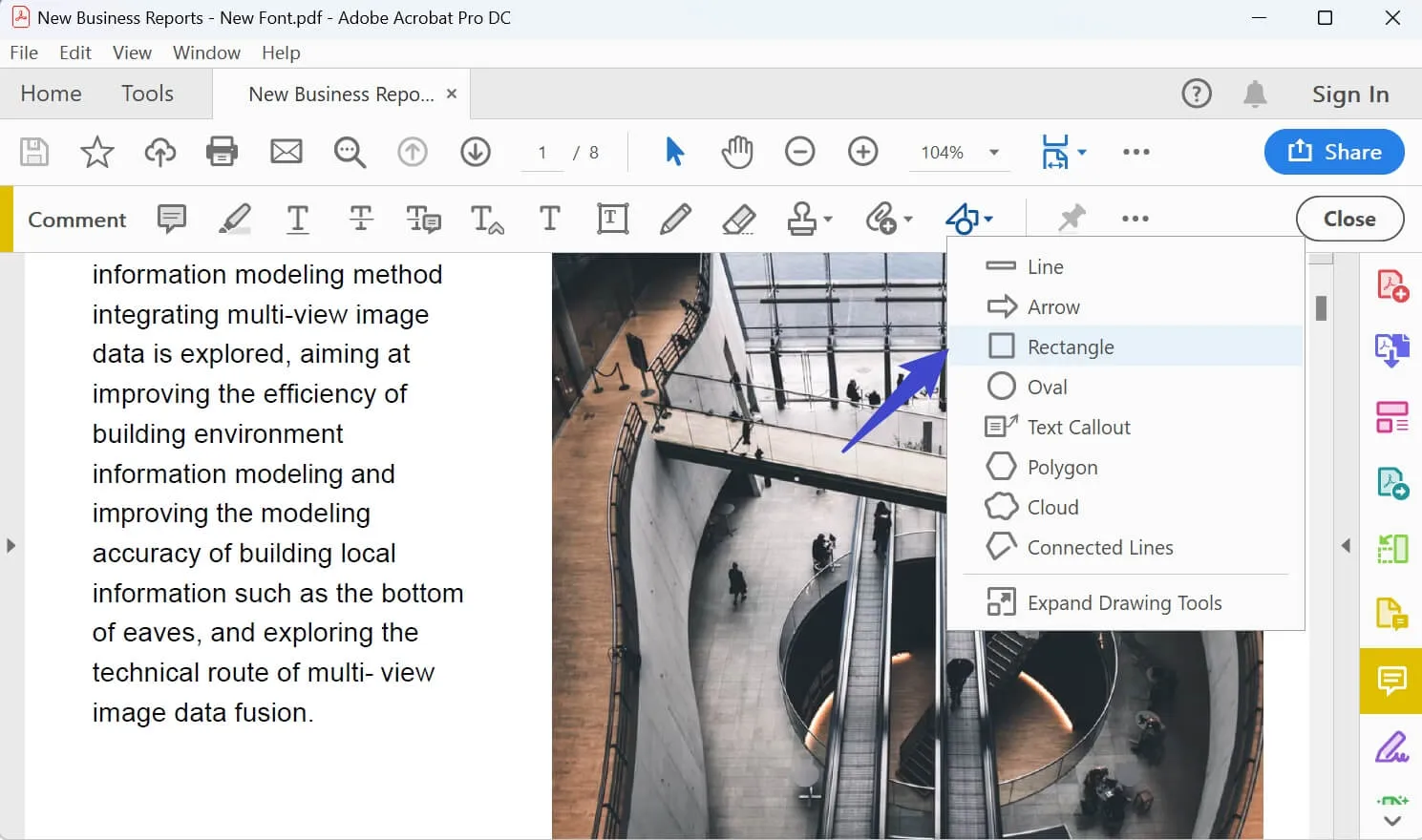Select the Add Text Box tool

coord(612,219)
